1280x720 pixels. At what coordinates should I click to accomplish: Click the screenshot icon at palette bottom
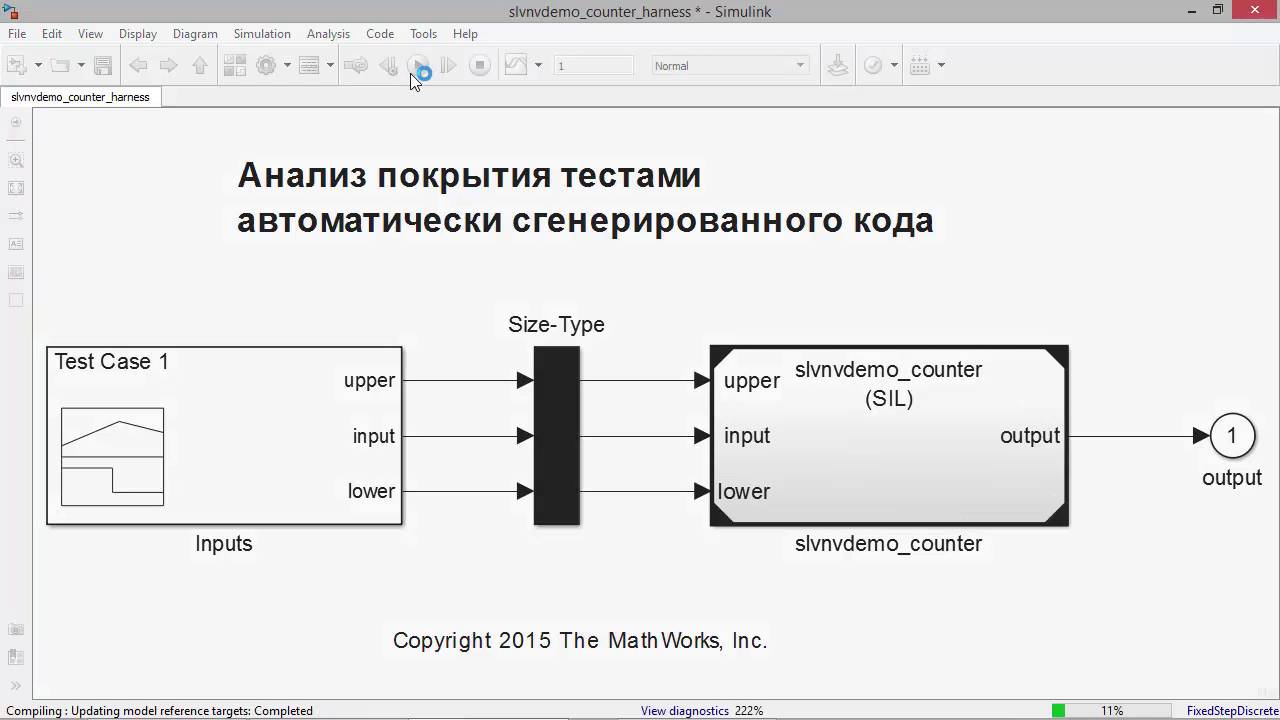(16, 630)
